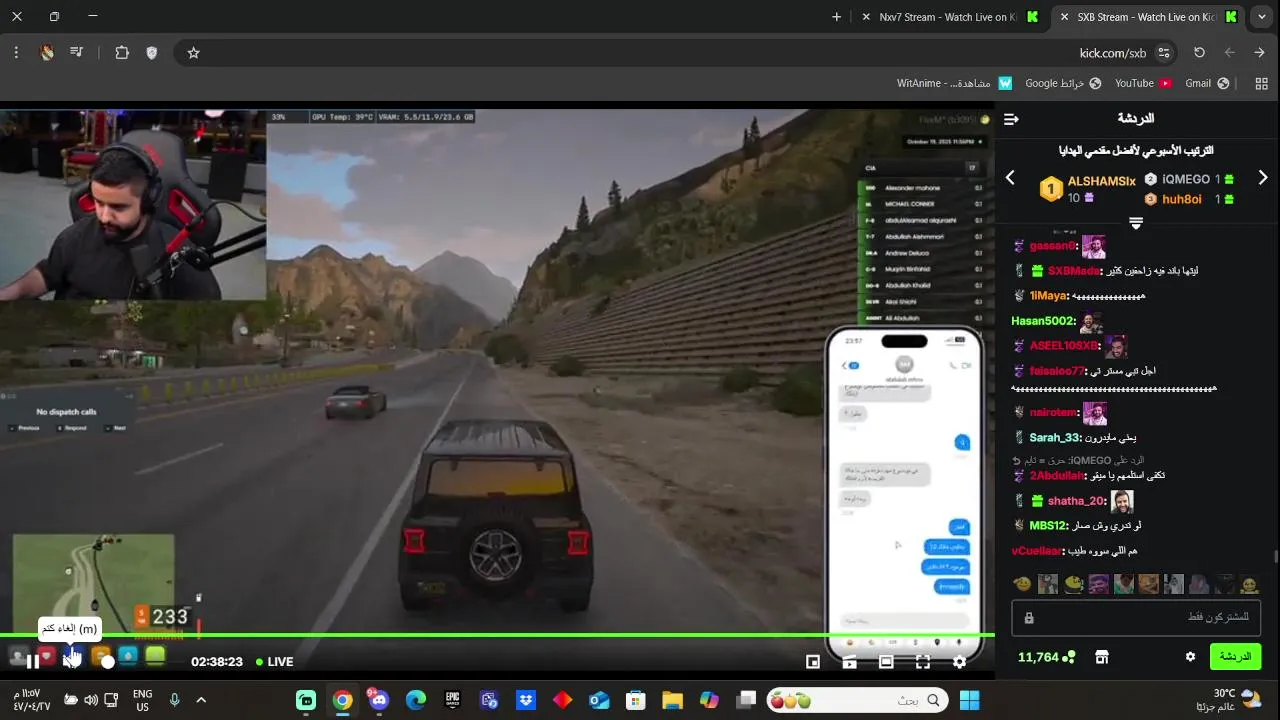The width and height of the screenshot is (1280, 720).
Task: Adjust the player volume slider knob
Action: coord(108,662)
